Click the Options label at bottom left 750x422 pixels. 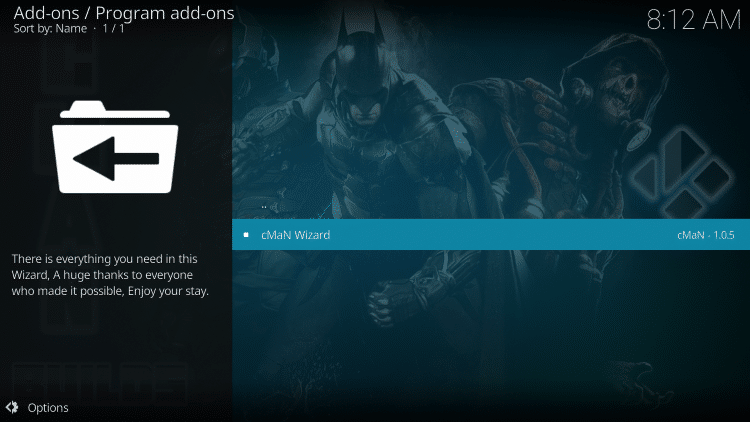point(48,407)
